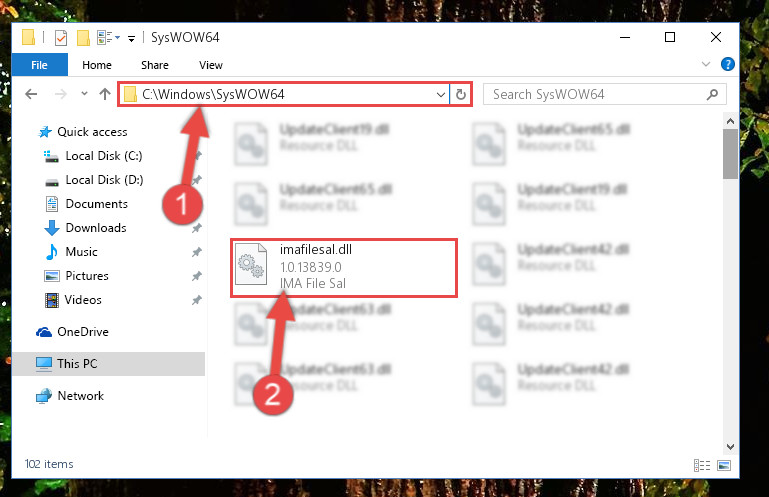Expand the address bar history dropdown
Screen dimensions: 769x497
click(440, 94)
